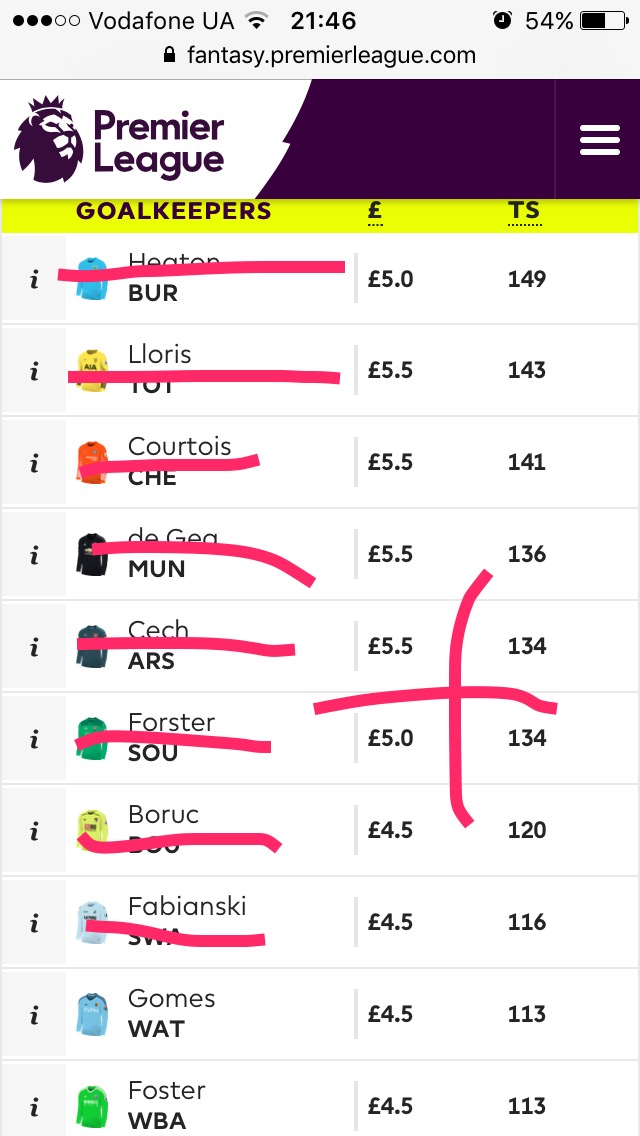Show info for de Gea
This screenshot has height=1136, width=640.
[33, 554]
